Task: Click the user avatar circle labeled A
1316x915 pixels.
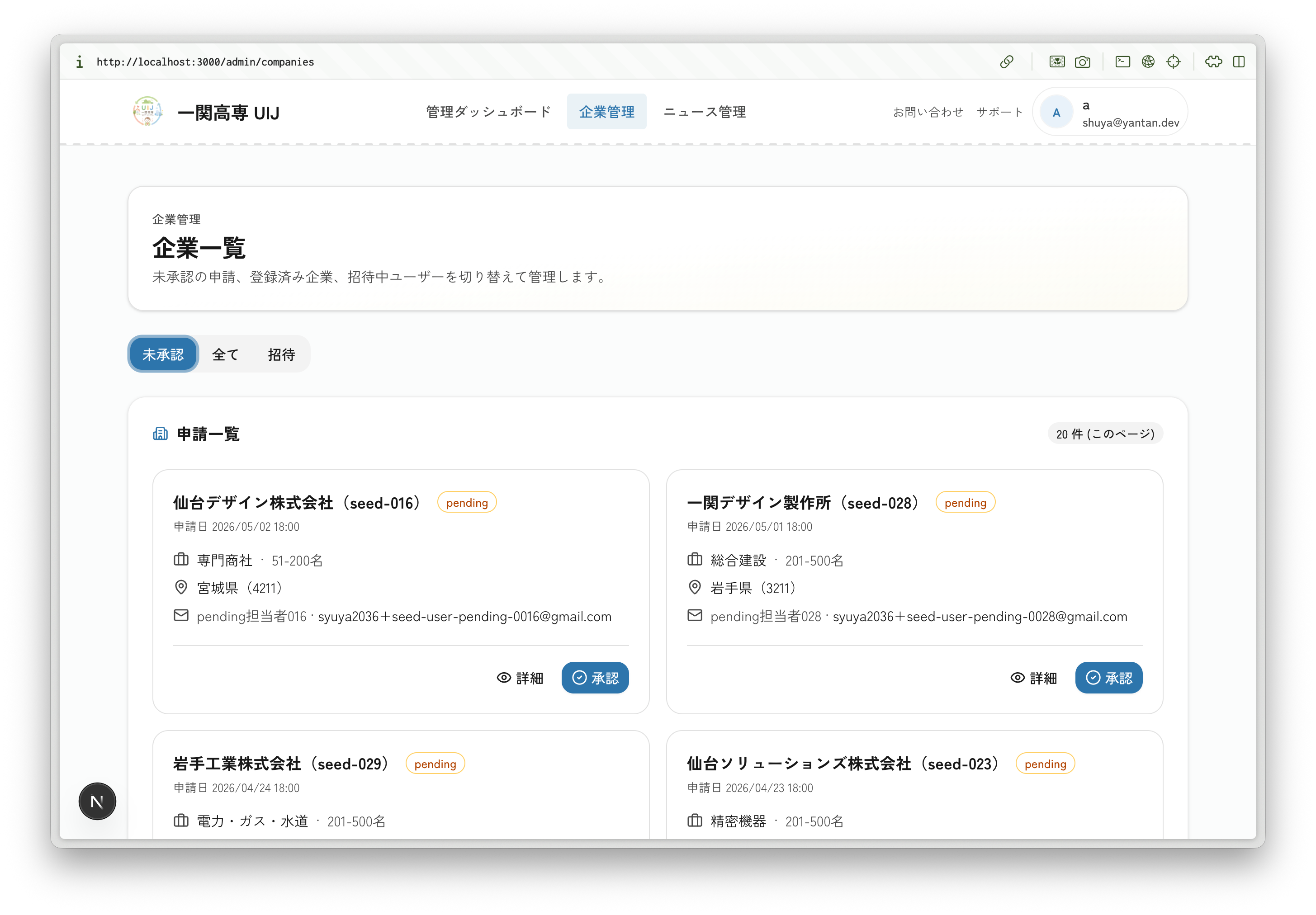Action: [x=1056, y=112]
